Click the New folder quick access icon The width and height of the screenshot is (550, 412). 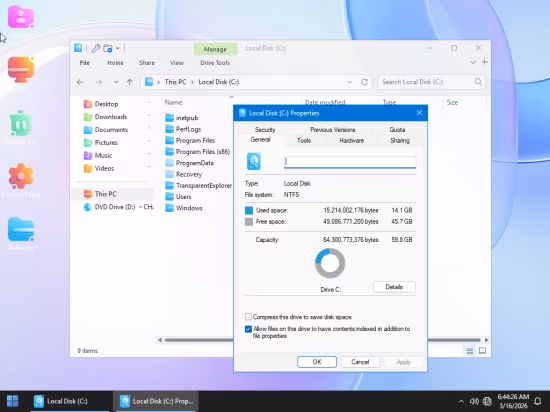point(108,48)
